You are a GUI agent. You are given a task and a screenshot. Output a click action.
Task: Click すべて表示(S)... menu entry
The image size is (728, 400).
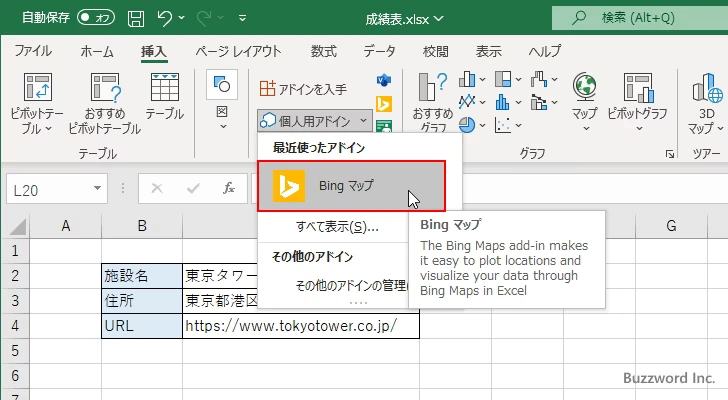point(337,227)
